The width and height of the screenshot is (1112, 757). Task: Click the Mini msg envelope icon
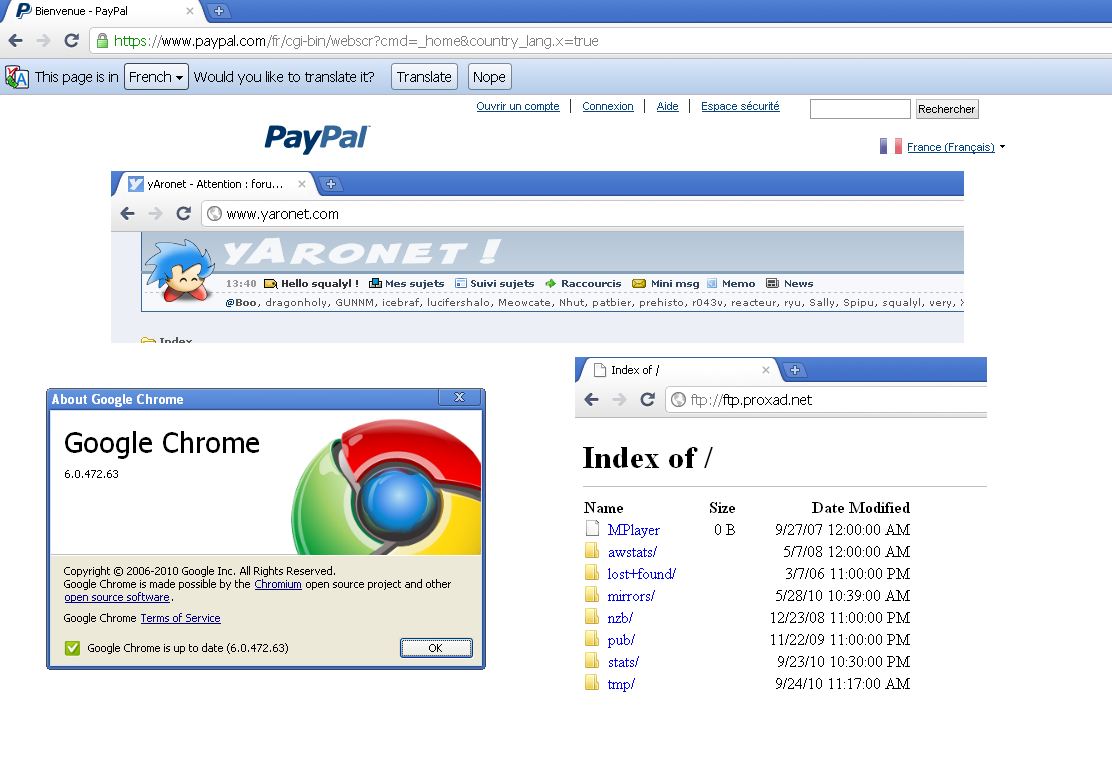tap(639, 284)
